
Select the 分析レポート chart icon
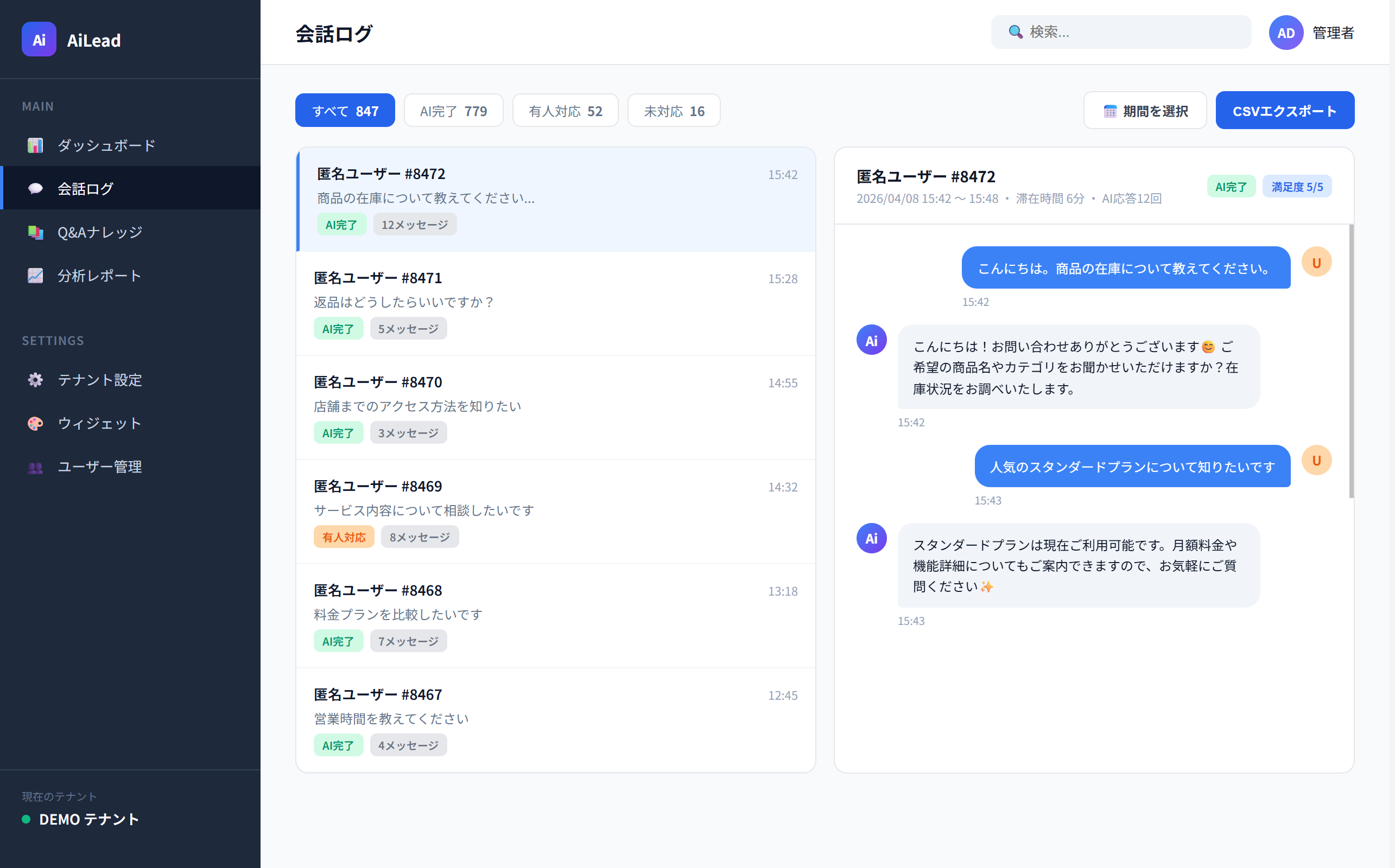pos(36,276)
